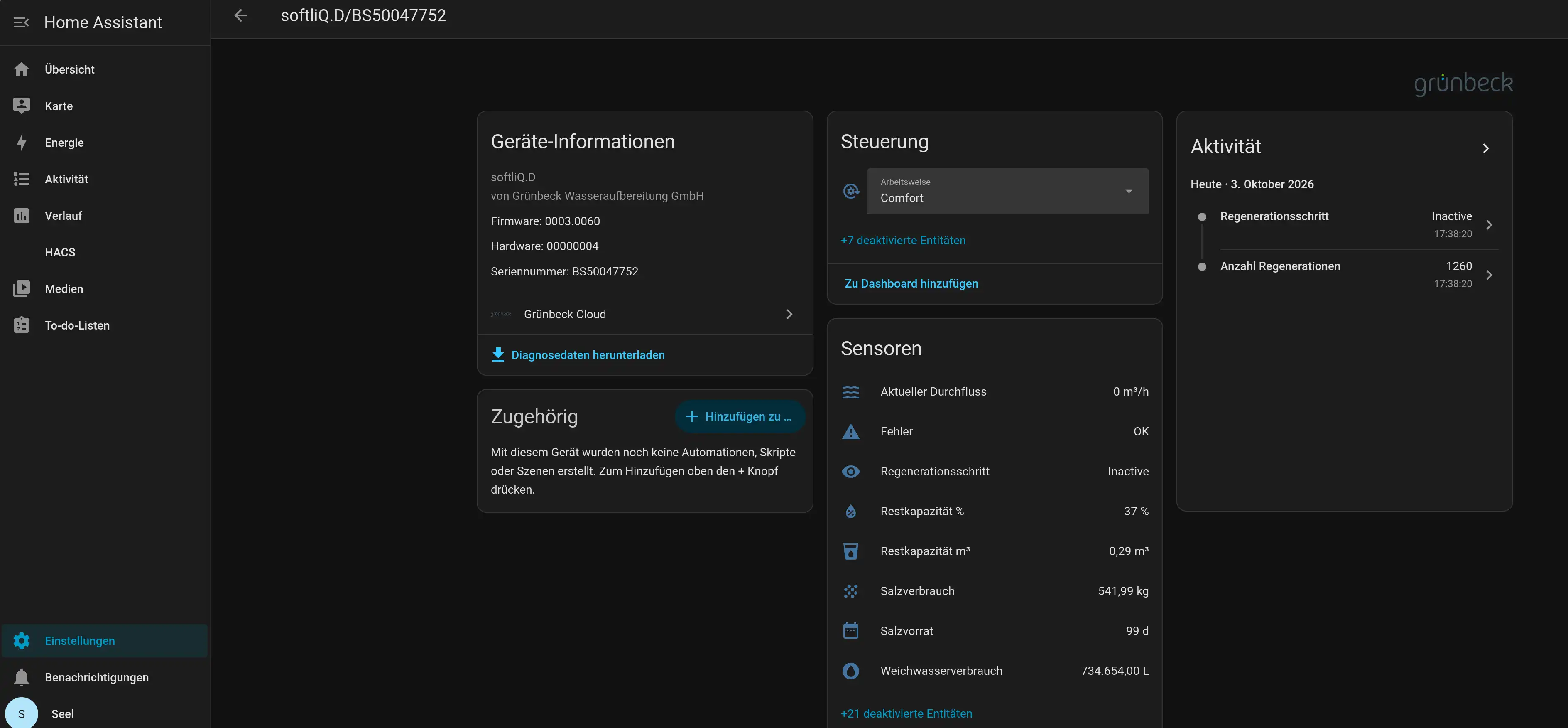The height and width of the screenshot is (728, 1568).
Task: Click Diagnosedaten herunterladen link
Action: click(x=588, y=355)
